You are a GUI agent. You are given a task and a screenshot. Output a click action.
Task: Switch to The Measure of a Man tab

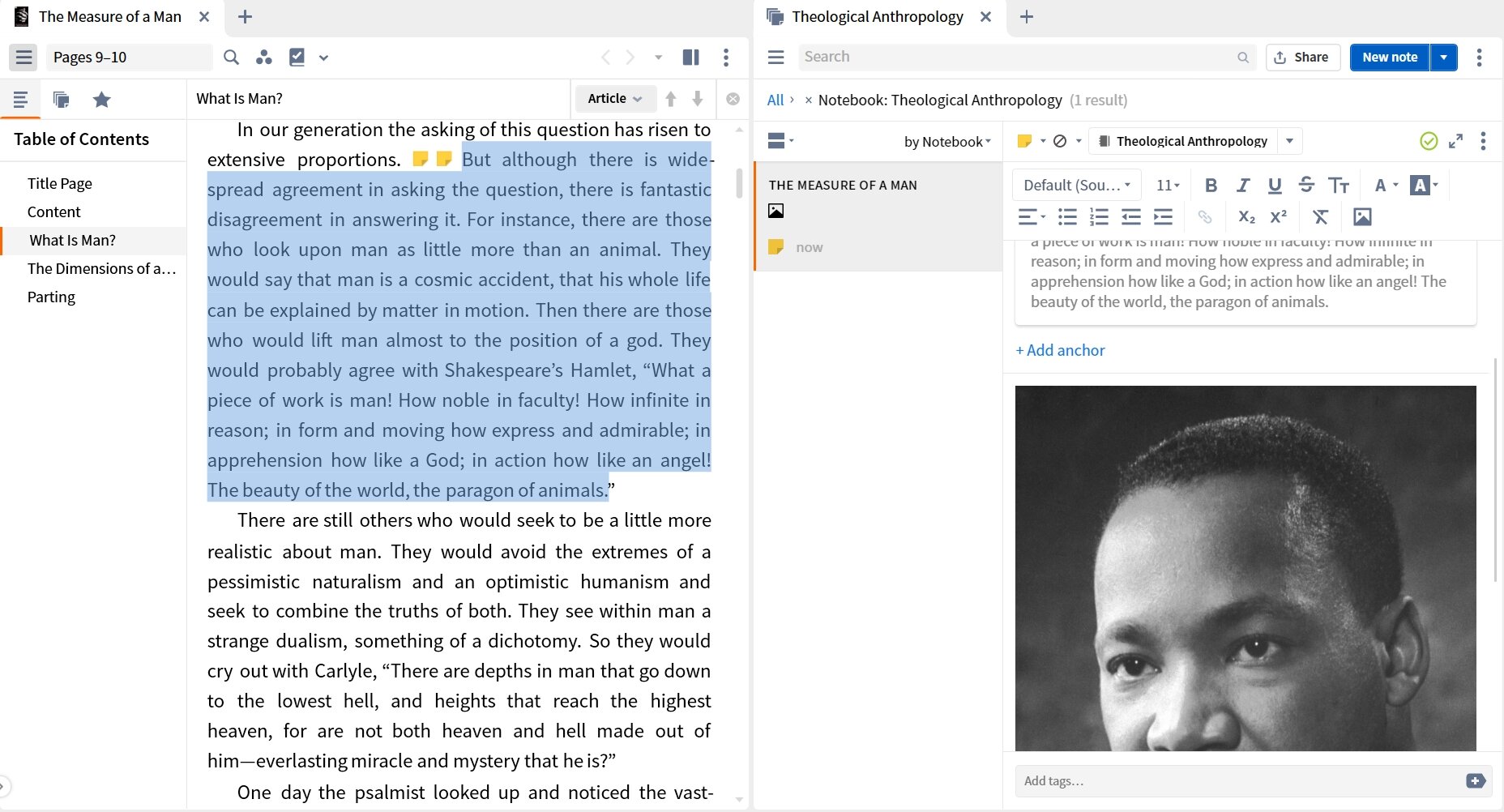pyautogui.click(x=109, y=16)
